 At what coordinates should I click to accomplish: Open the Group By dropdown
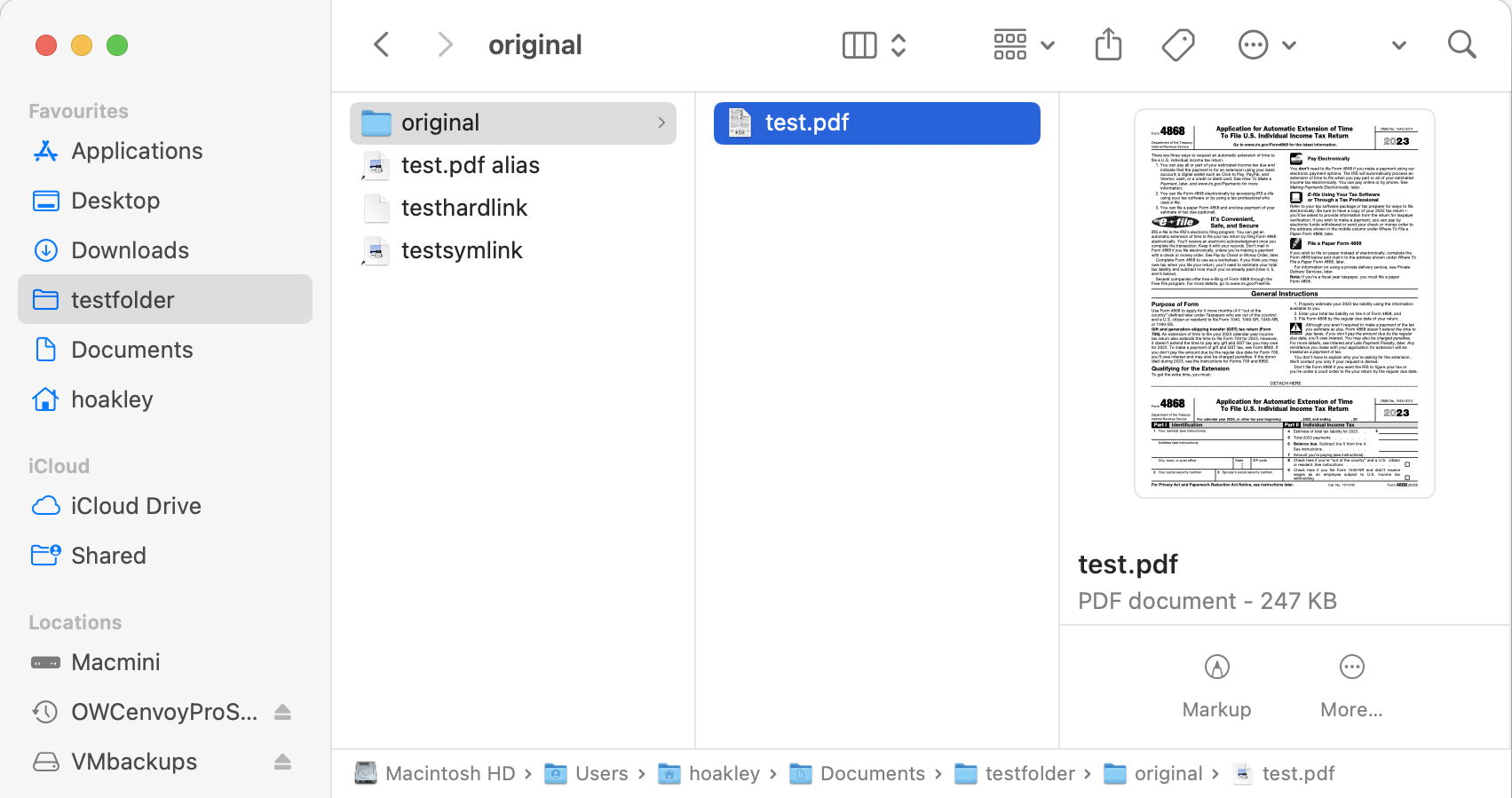click(1024, 44)
